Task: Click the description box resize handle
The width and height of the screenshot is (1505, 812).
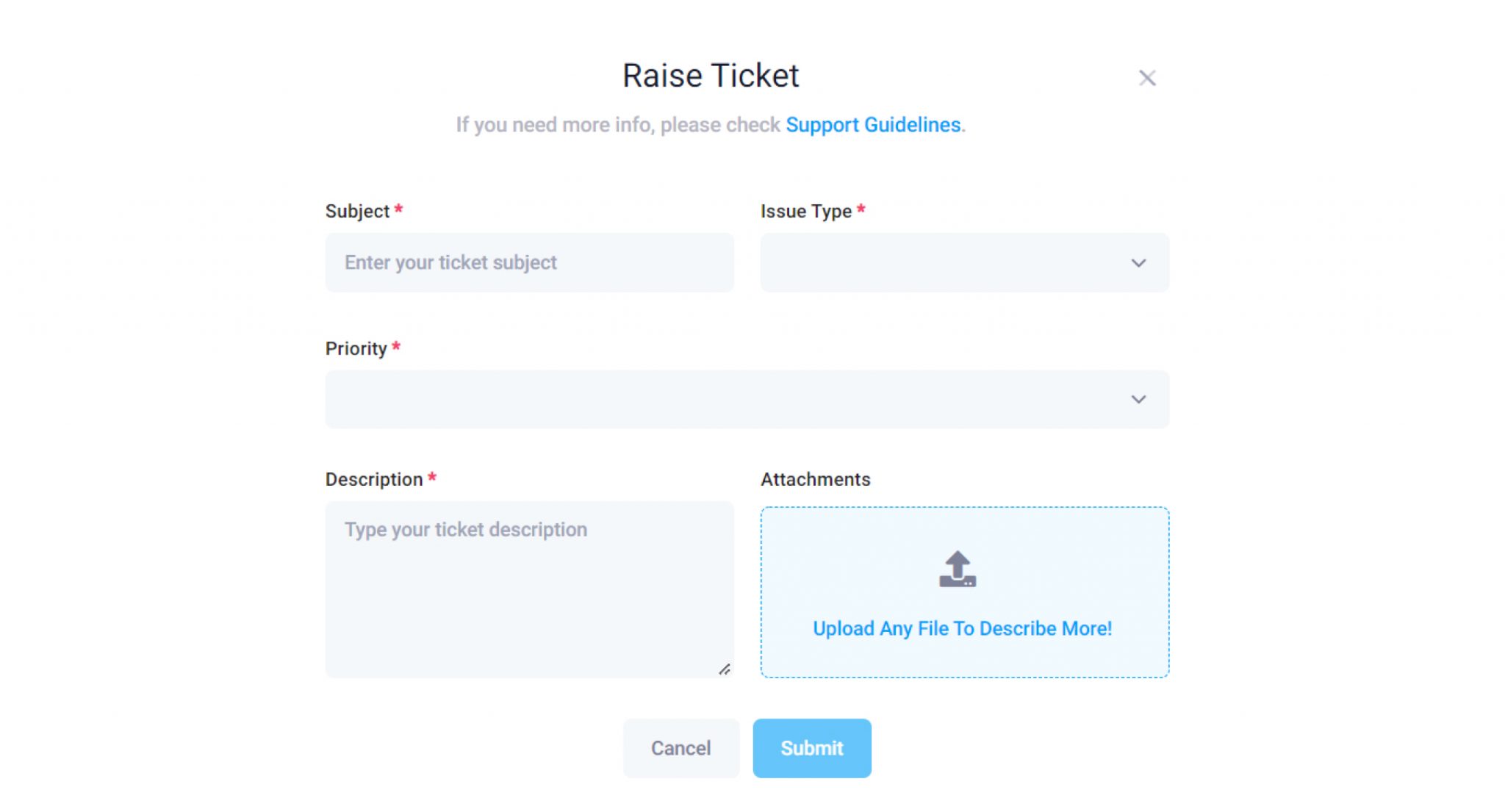Action: (x=725, y=669)
